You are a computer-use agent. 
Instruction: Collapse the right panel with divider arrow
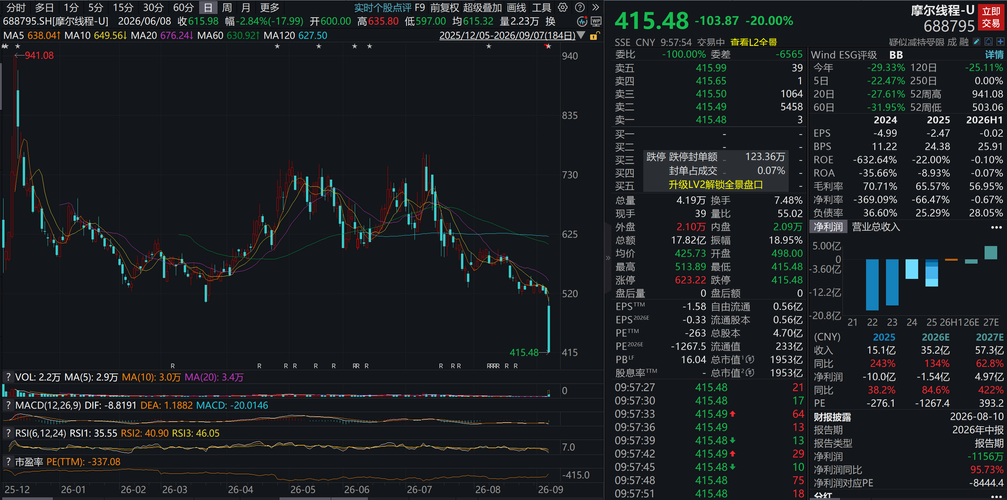608,257
